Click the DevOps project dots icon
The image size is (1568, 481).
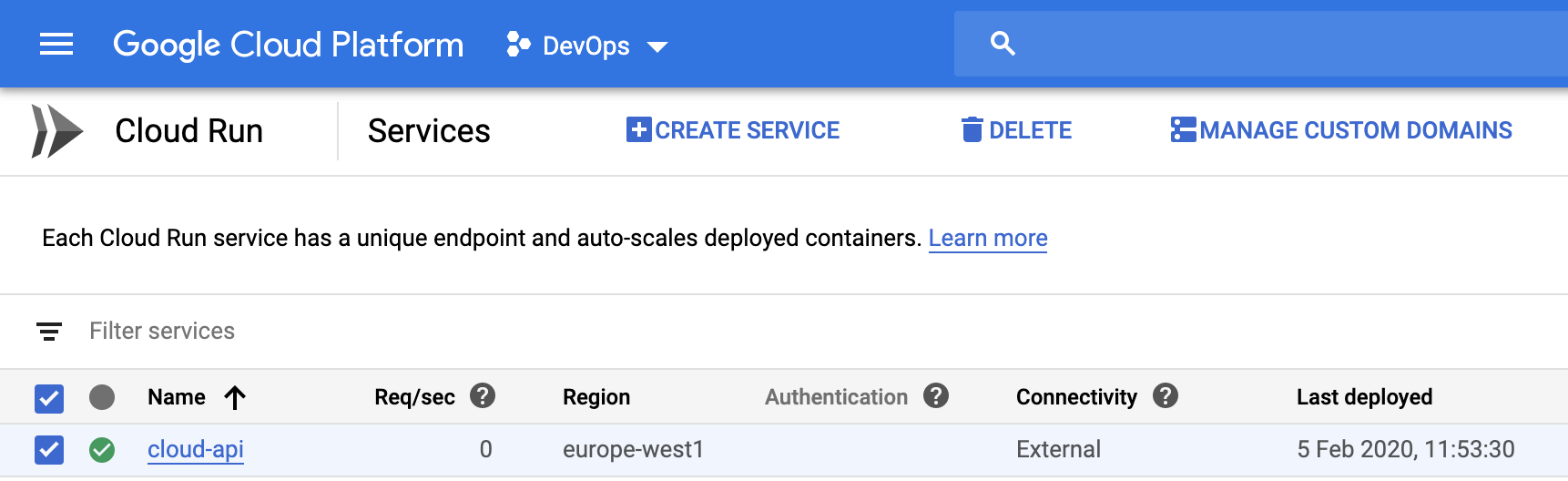[518, 45]
